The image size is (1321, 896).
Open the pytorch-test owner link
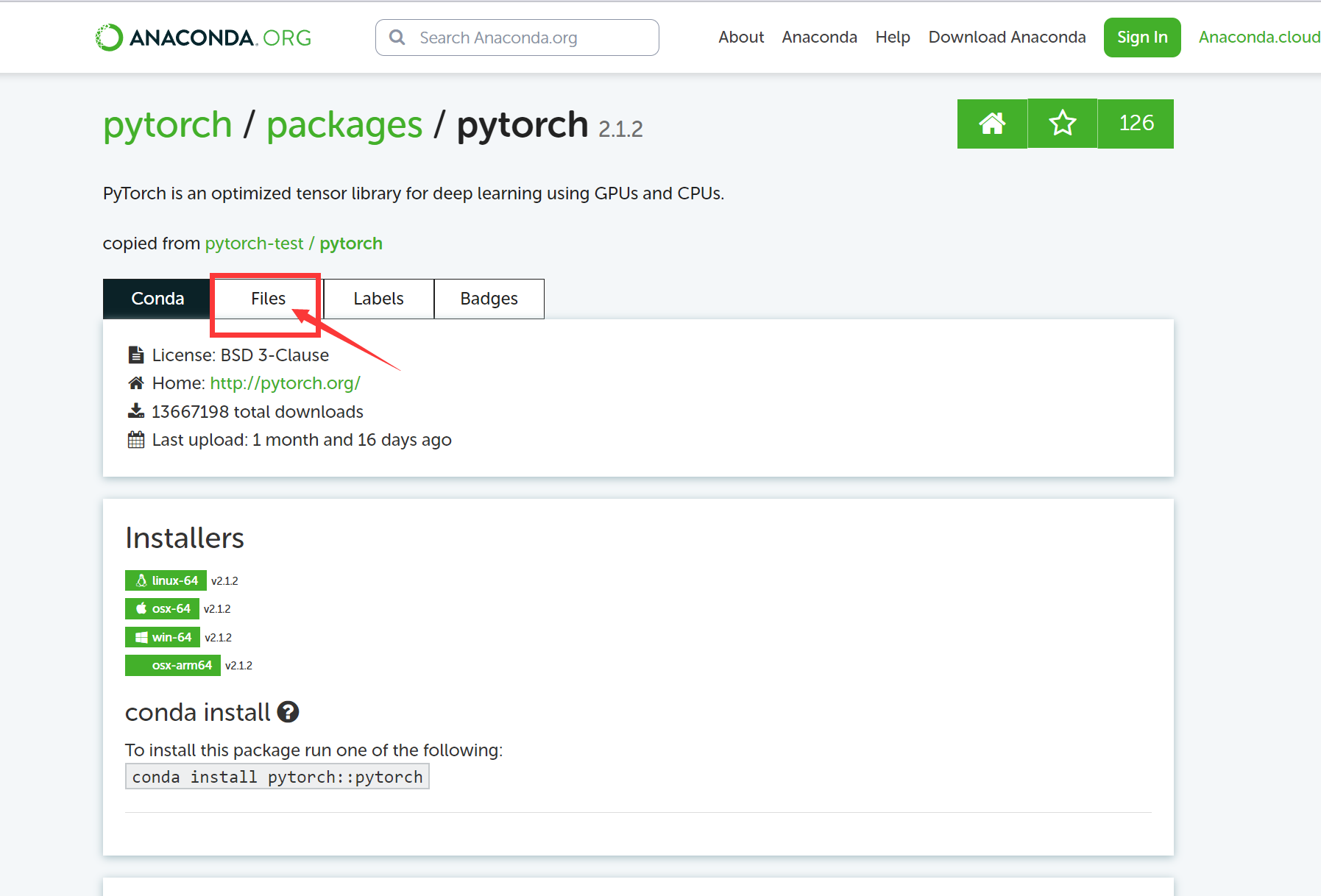(254, 243)
